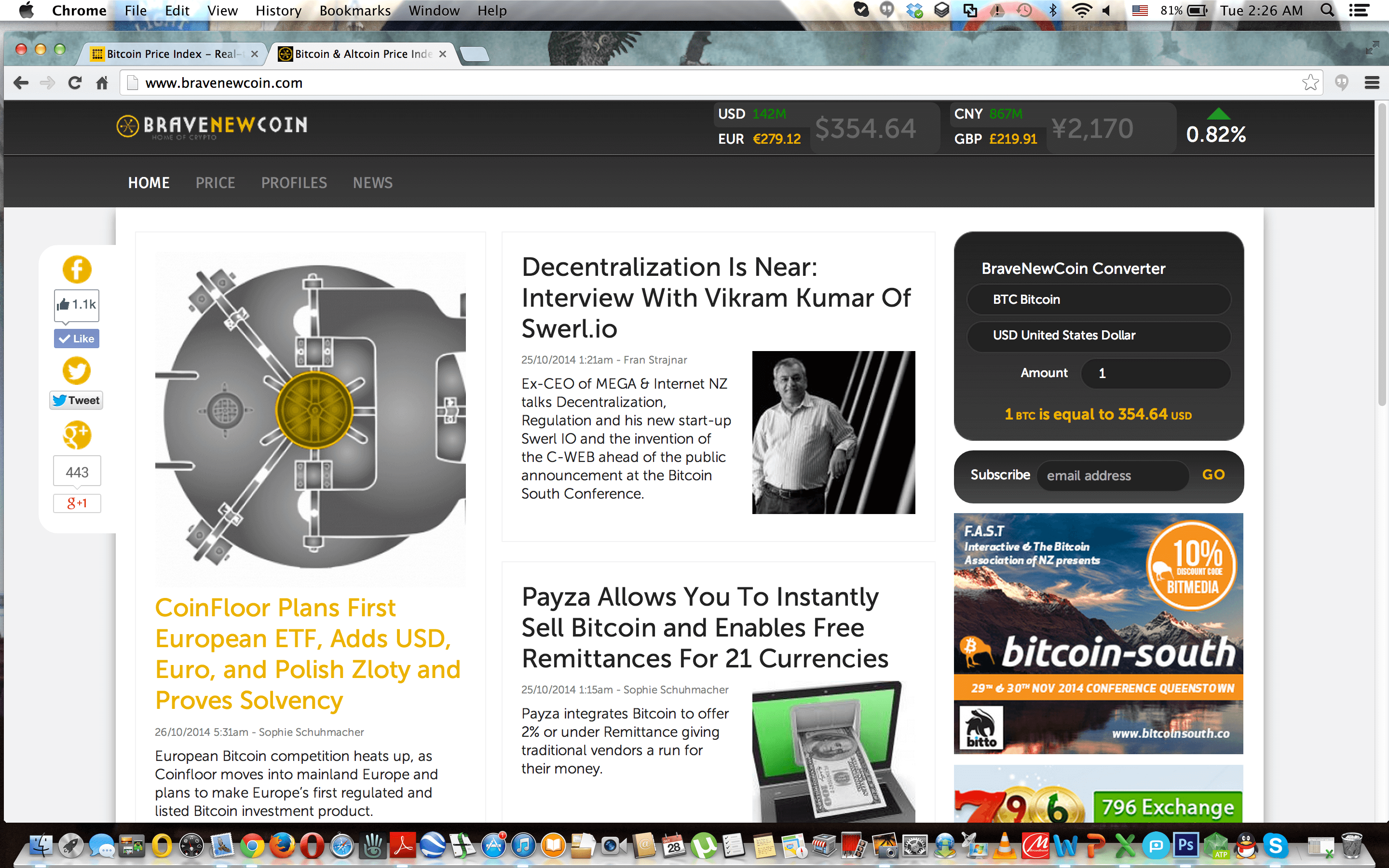Open Firefox from the dock

pyautogui.click(x=282, y=846)
